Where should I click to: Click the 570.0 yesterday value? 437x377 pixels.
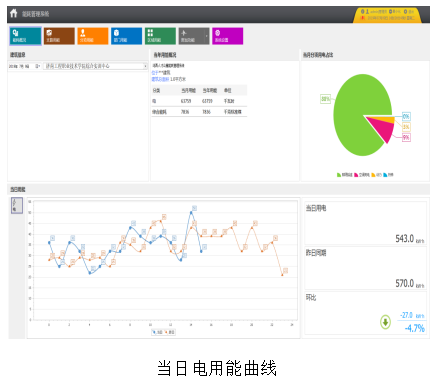coord(404,283)
